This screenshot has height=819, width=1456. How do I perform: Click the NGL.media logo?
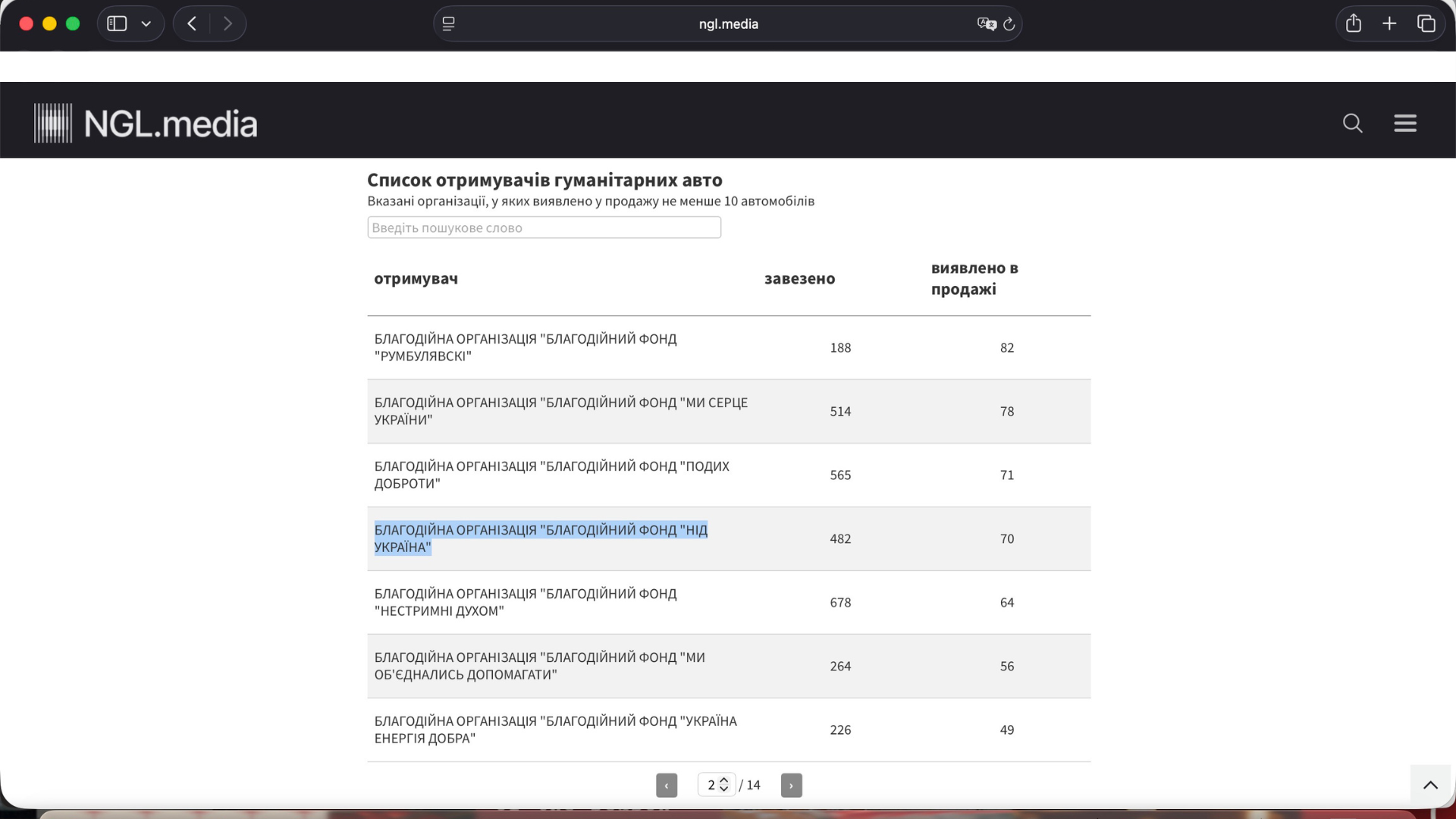[x=145, y=121]
